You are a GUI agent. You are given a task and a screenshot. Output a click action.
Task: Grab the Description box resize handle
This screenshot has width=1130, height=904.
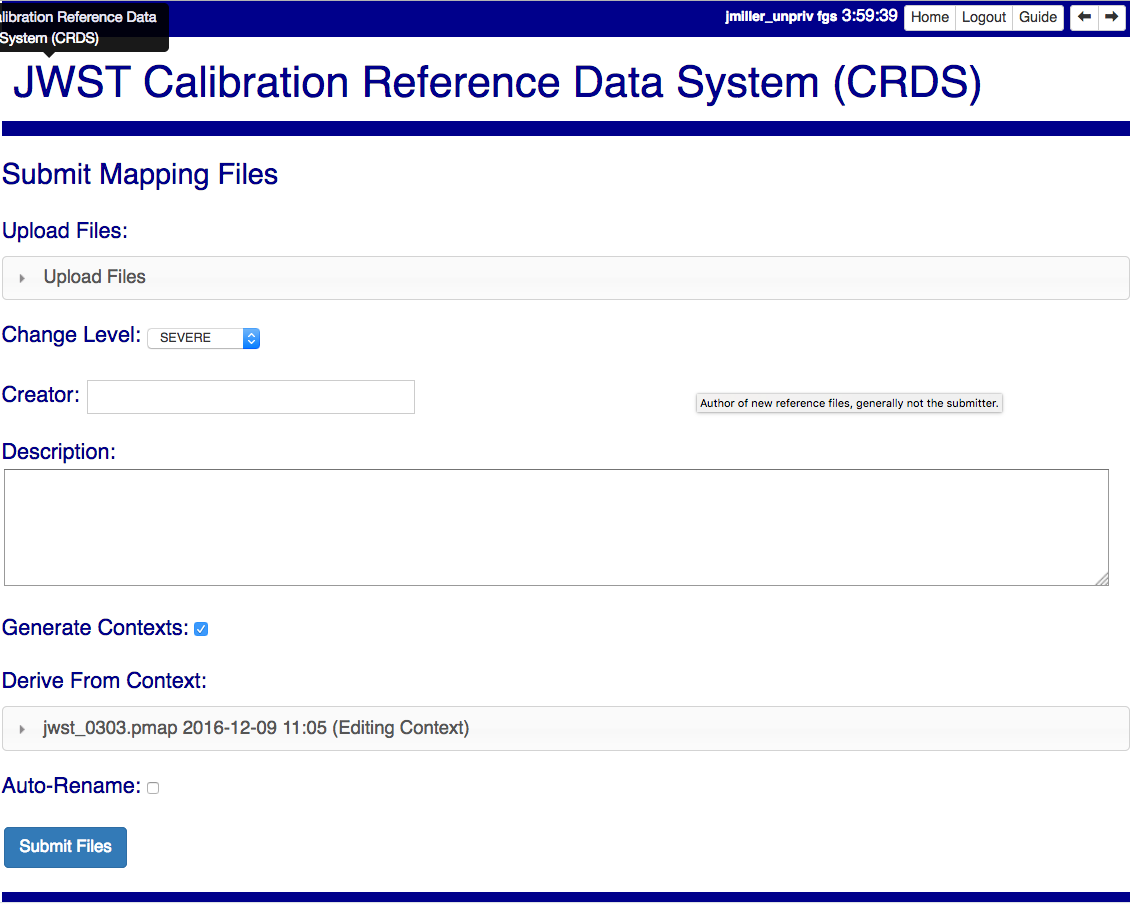(1101, 579)
